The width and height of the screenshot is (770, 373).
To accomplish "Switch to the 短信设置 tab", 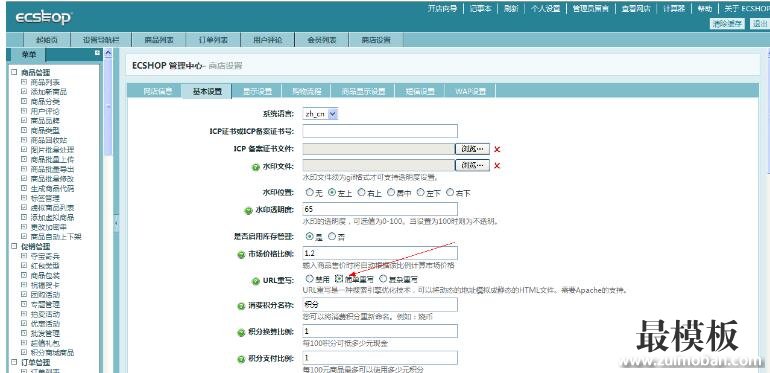I will 420,91.
